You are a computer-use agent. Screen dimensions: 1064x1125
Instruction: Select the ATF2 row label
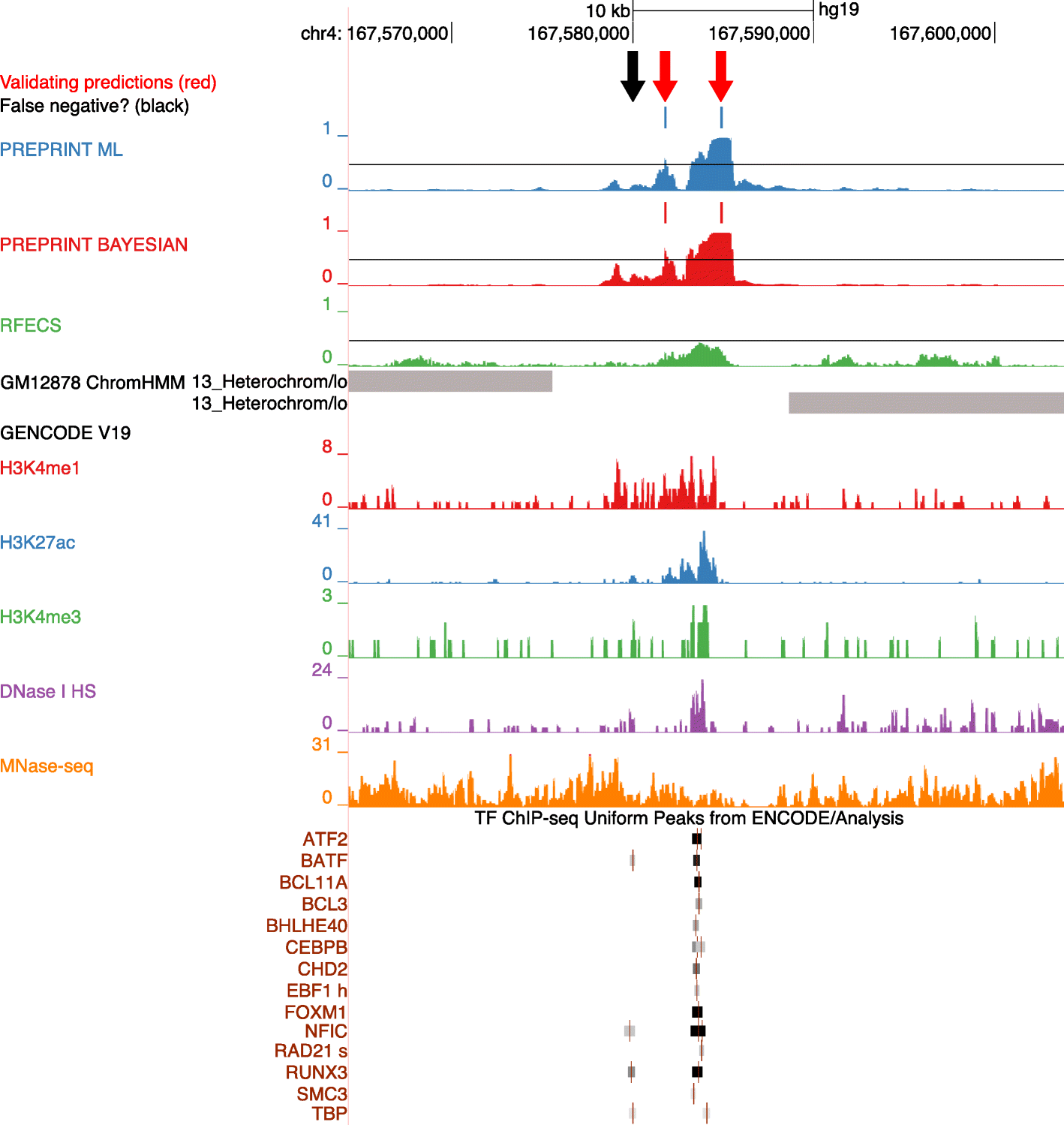325,839
